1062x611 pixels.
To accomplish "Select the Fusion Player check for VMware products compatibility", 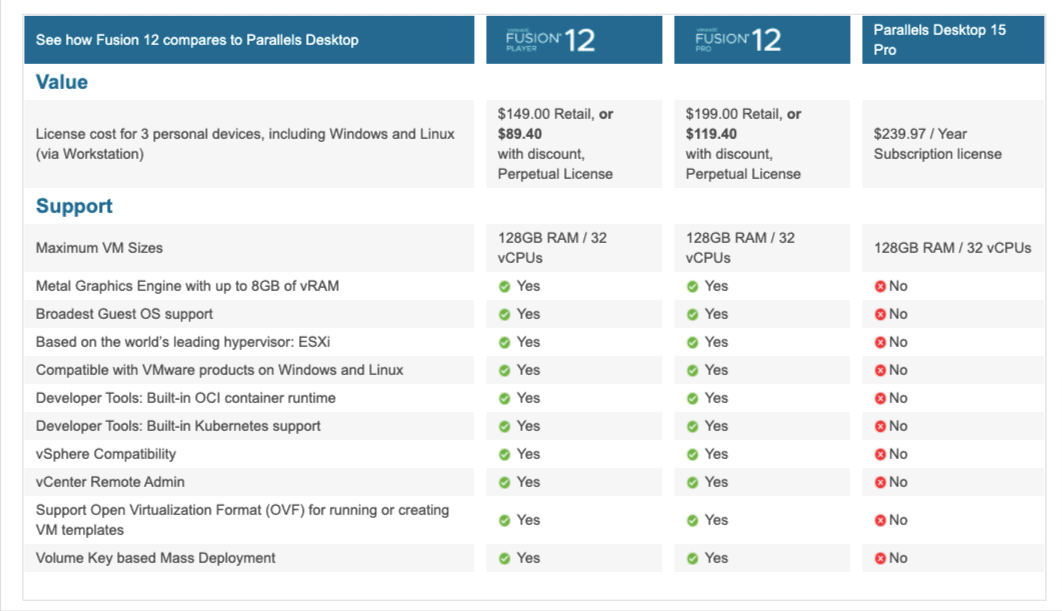I will point(505,371).
